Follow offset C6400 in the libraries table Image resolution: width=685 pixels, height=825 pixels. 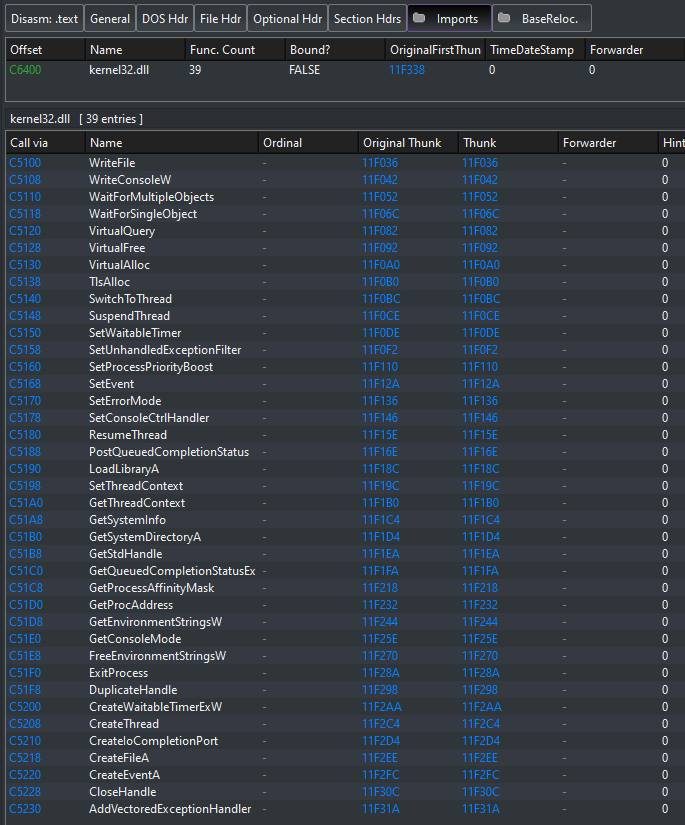point(25,70)
